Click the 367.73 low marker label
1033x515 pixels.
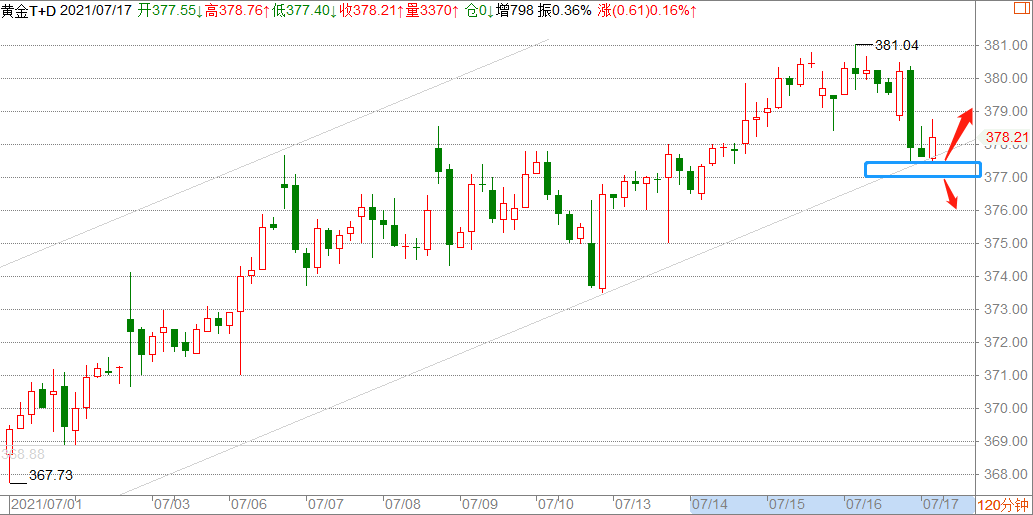click(51, 475)
